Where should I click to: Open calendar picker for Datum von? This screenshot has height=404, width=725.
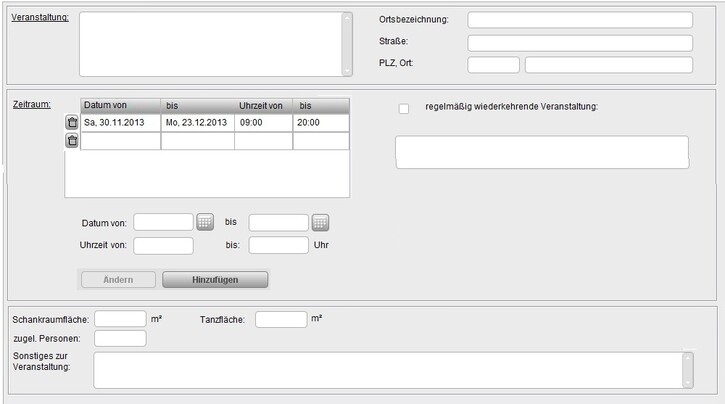[x=205, y=222]
